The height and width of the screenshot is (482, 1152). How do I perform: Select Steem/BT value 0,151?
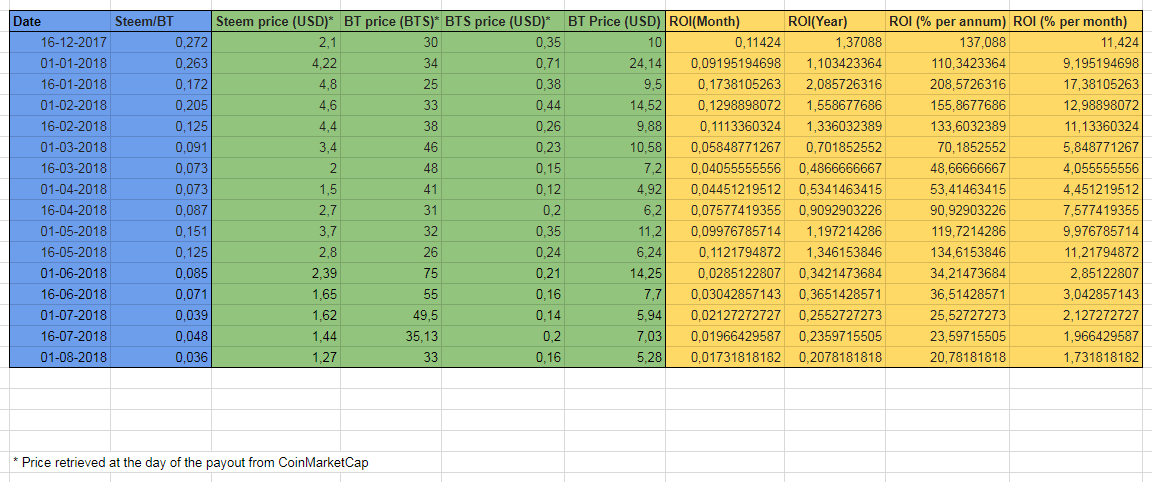161,231
